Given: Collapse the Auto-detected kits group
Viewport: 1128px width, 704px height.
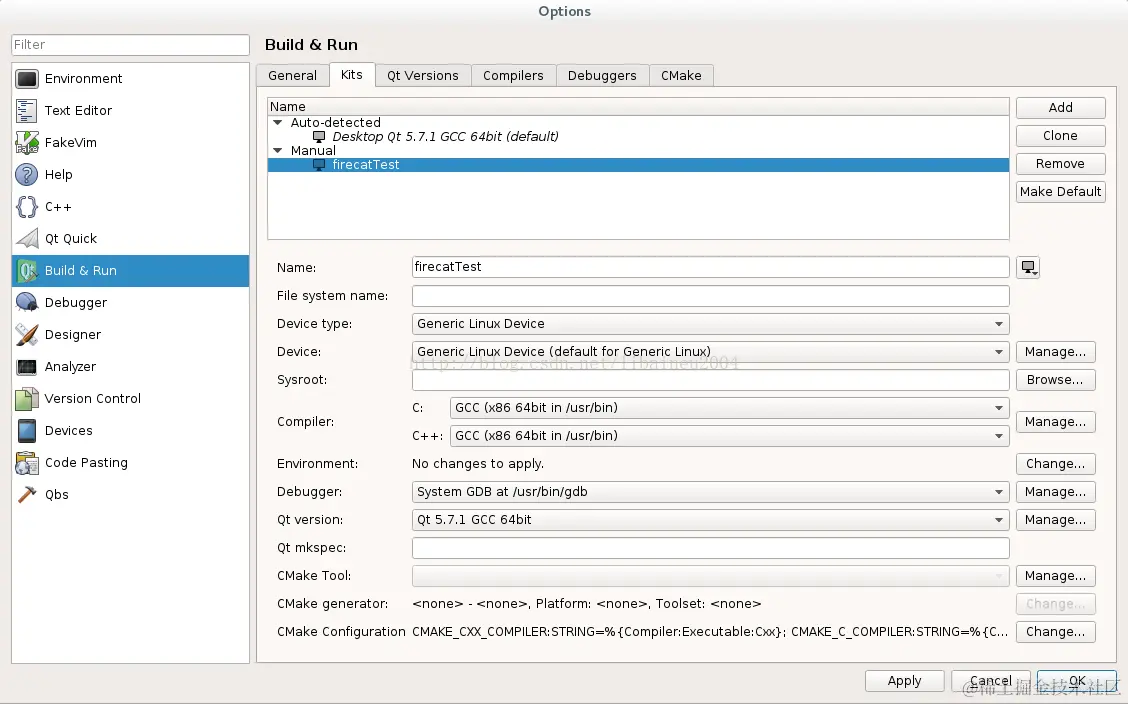Looking at the screenshot, I should tap(278, 123).
